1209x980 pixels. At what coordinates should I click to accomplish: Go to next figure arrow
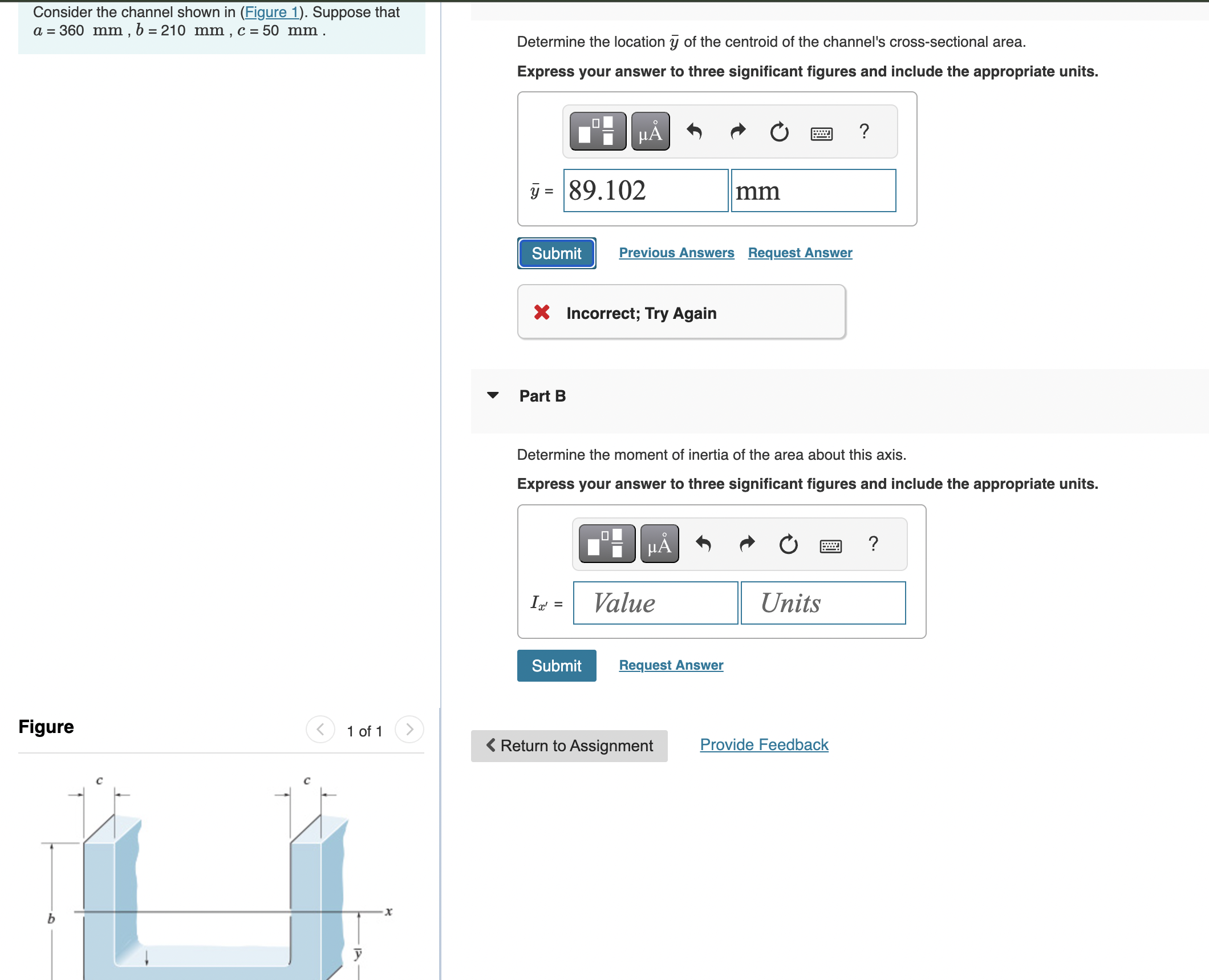click(409, 730)
